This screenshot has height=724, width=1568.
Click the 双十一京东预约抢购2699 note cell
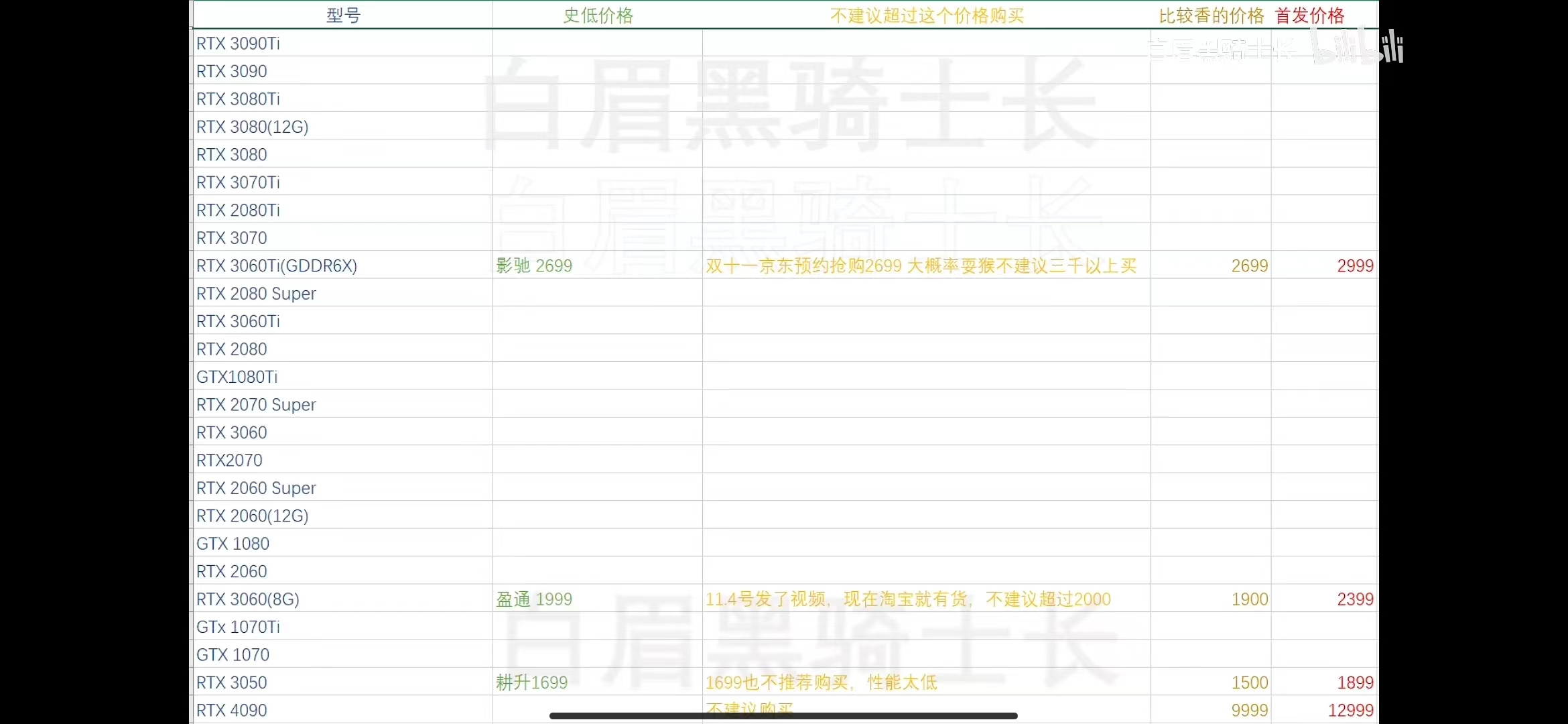[x=921, y=266]
